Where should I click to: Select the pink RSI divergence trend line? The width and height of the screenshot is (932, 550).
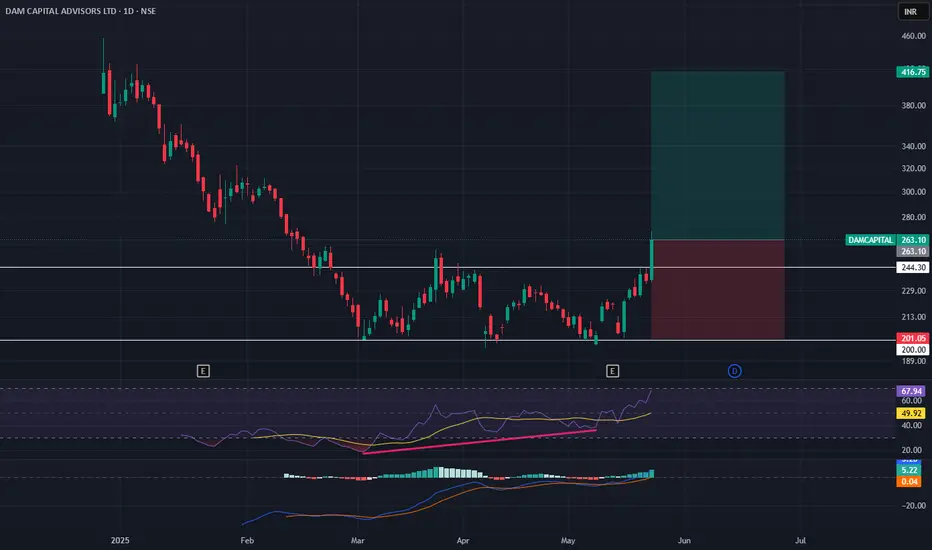tap(480, 441)
